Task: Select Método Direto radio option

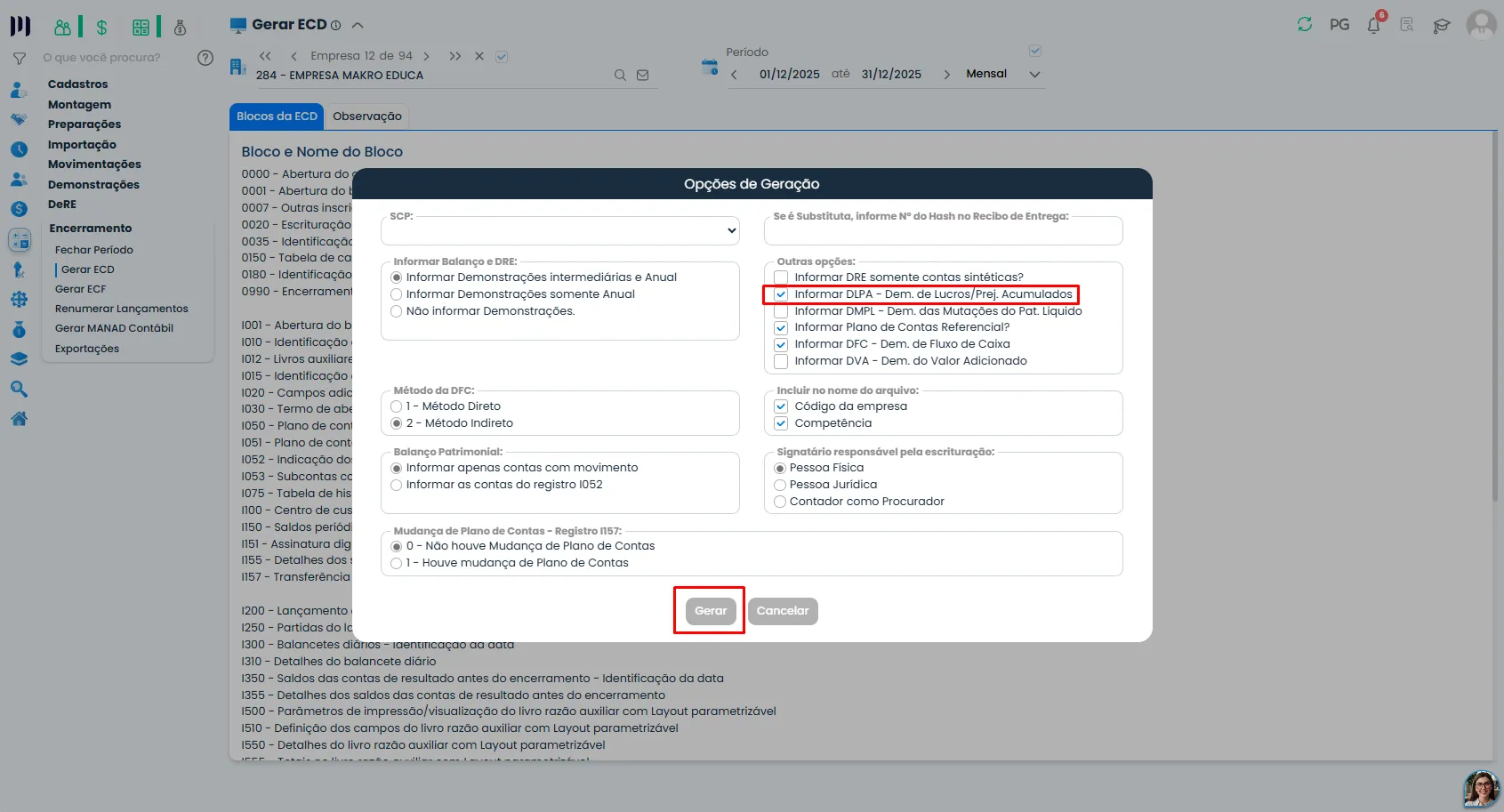Action: tap(397, 406)
